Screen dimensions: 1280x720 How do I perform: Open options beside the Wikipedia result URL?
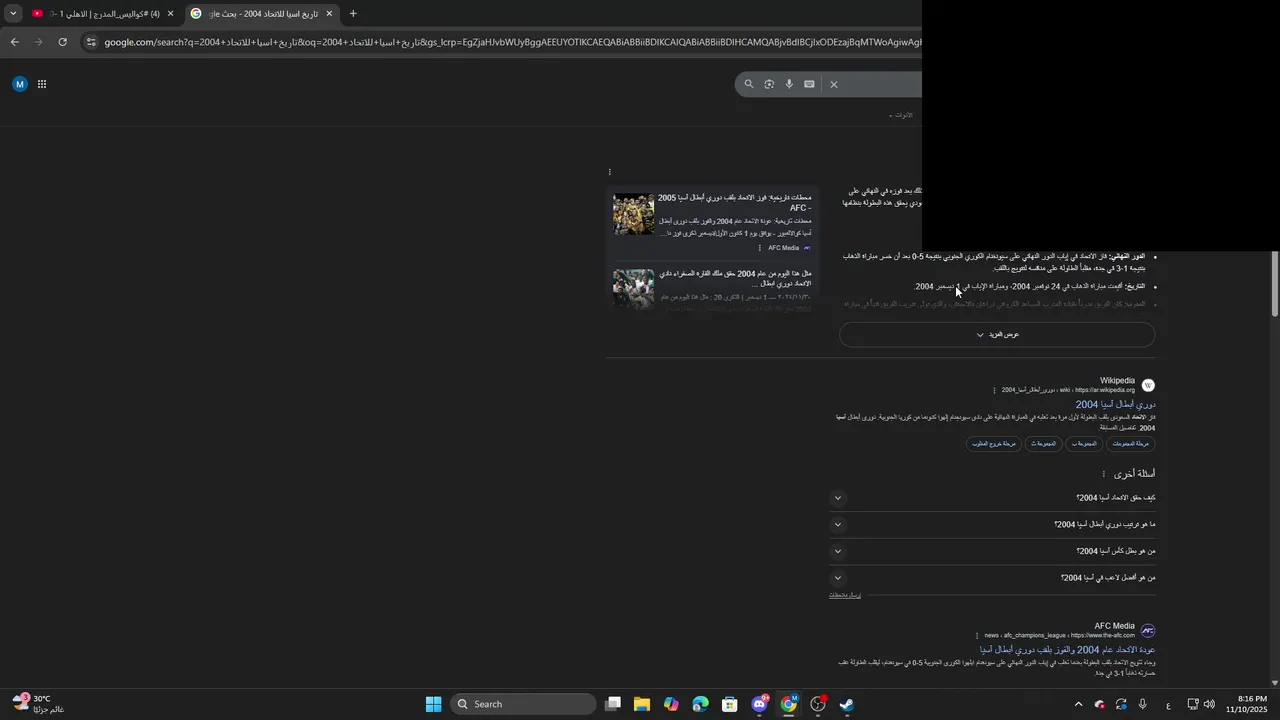click(x=993, y=390)
